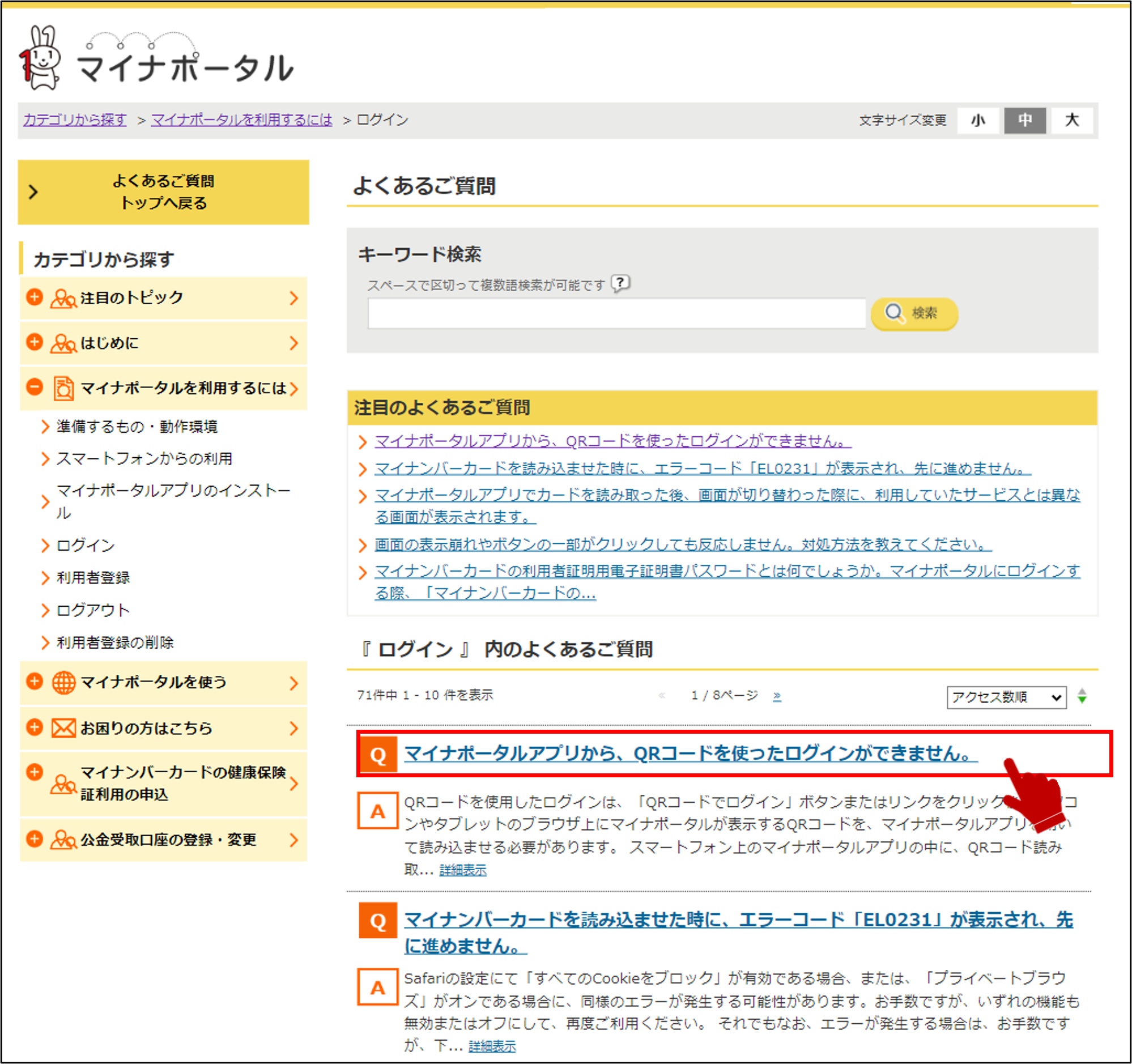Go to next page with » link

(x=777, y=696)
